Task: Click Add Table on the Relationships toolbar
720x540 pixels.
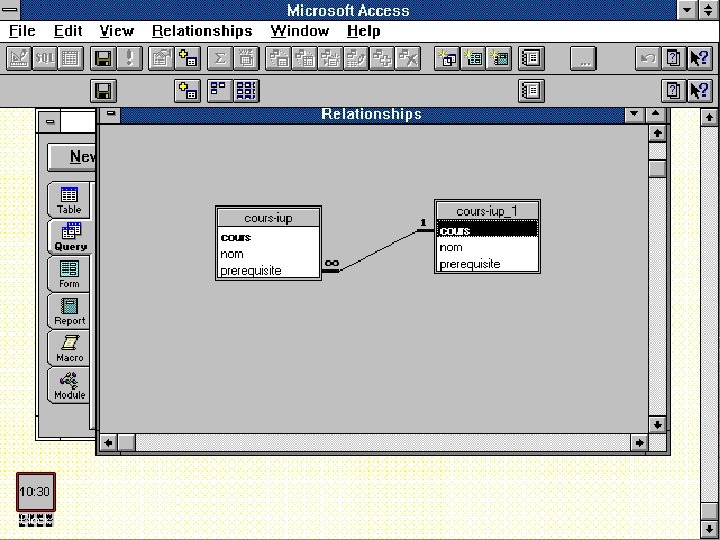Action: (187, 91)
